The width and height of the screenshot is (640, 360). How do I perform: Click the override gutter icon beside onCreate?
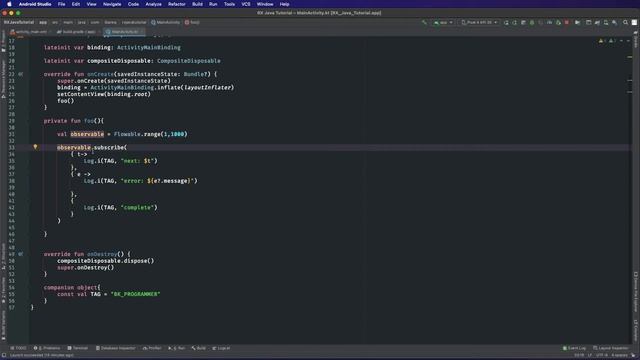coord(20,74)
